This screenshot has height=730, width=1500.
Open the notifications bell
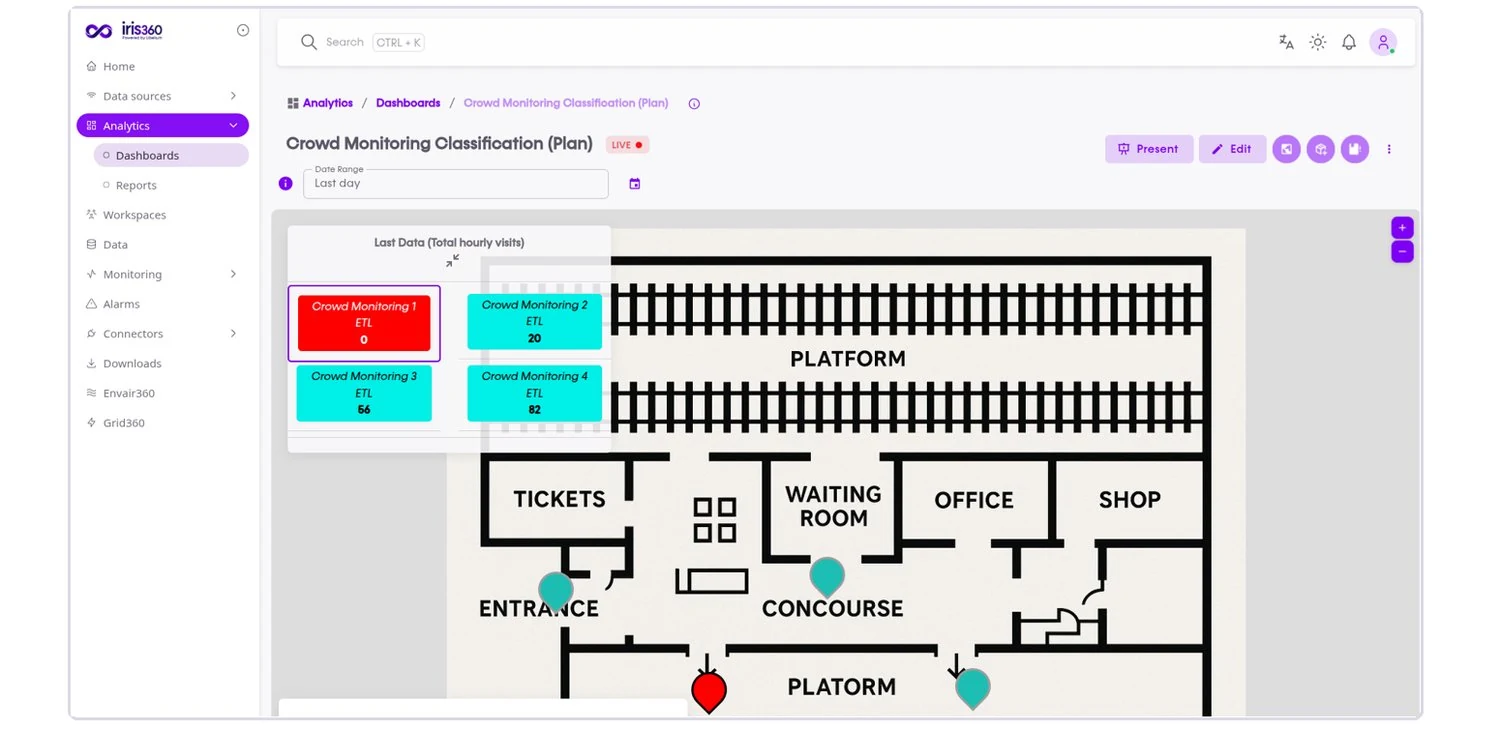1349,42
